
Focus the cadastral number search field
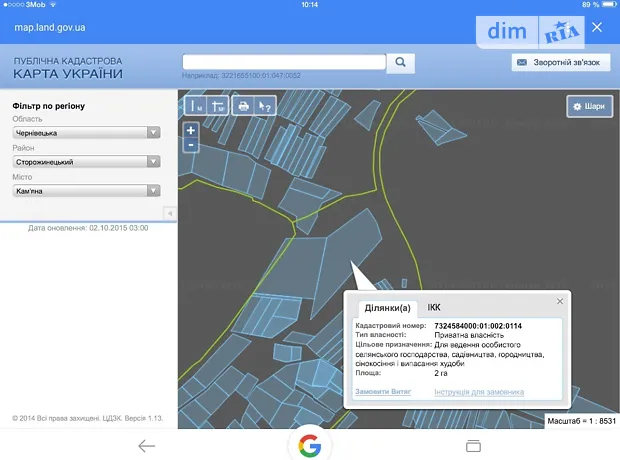[284, 62]
